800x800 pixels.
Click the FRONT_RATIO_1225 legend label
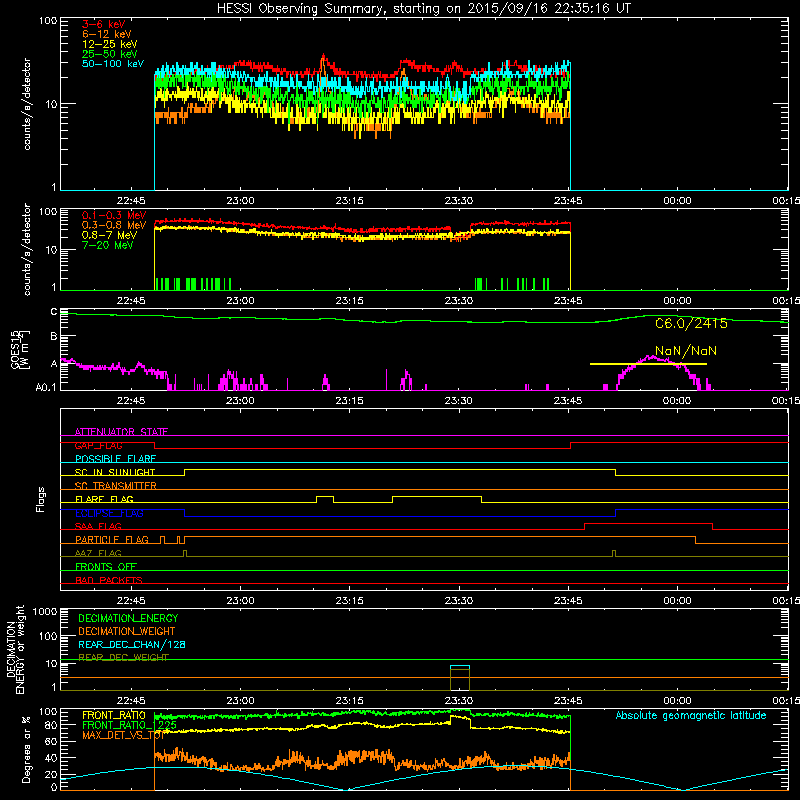[x=130, y=725]
